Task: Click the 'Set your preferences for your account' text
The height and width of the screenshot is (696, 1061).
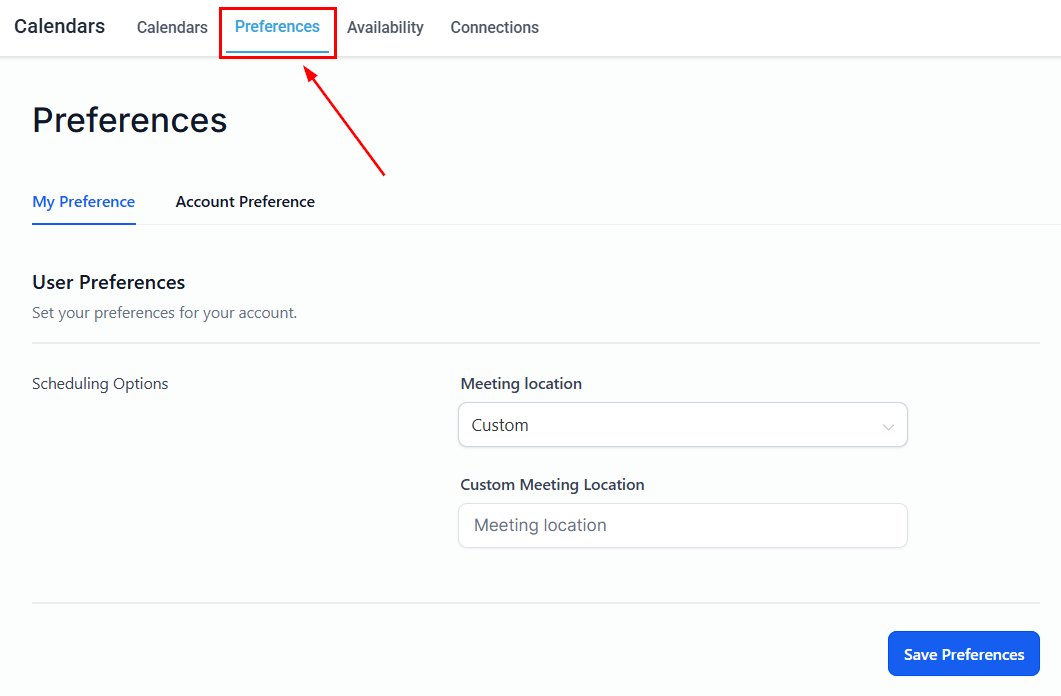Action: pos(164,312)
